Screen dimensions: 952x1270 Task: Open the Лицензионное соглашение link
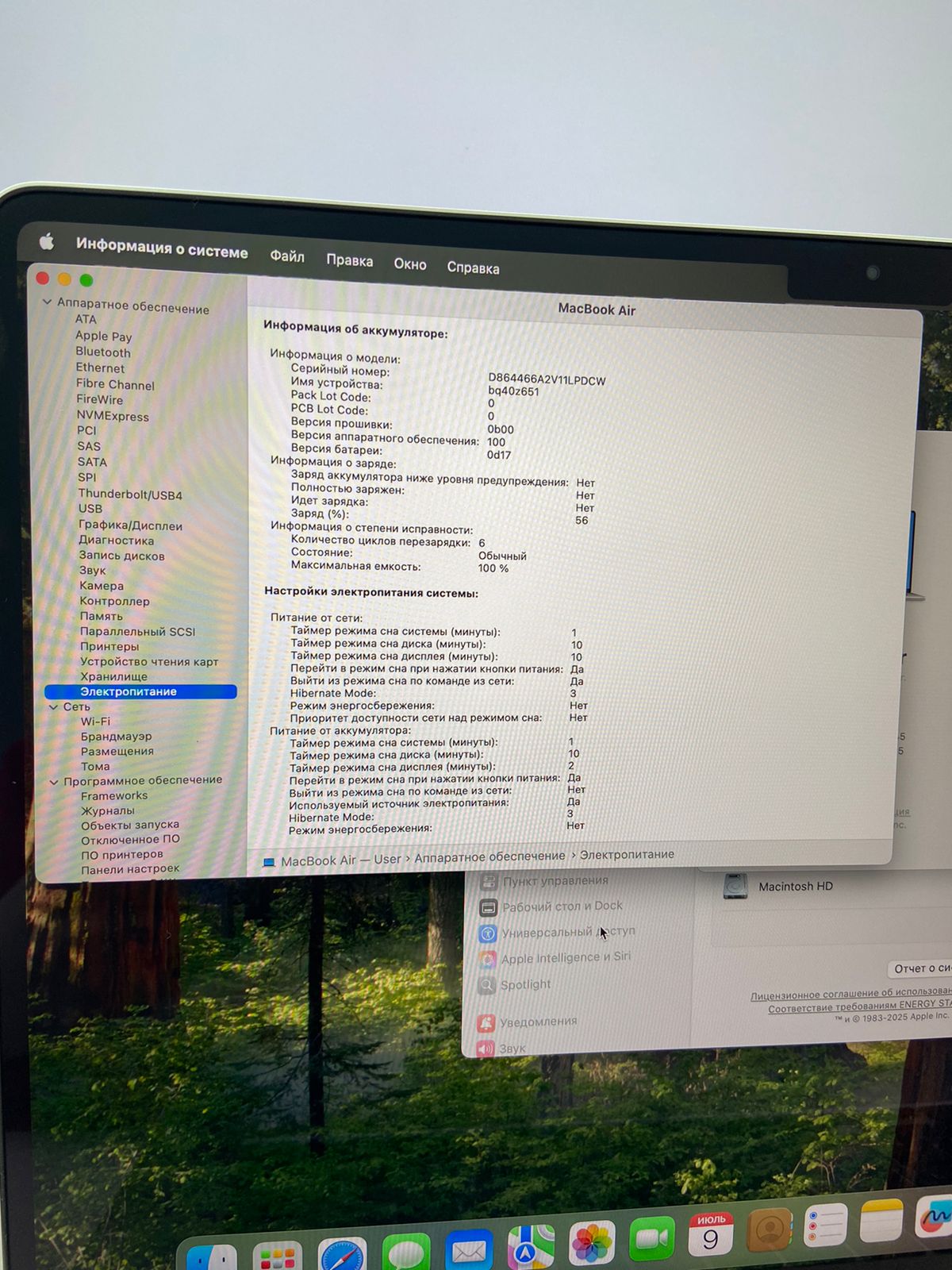850,993
